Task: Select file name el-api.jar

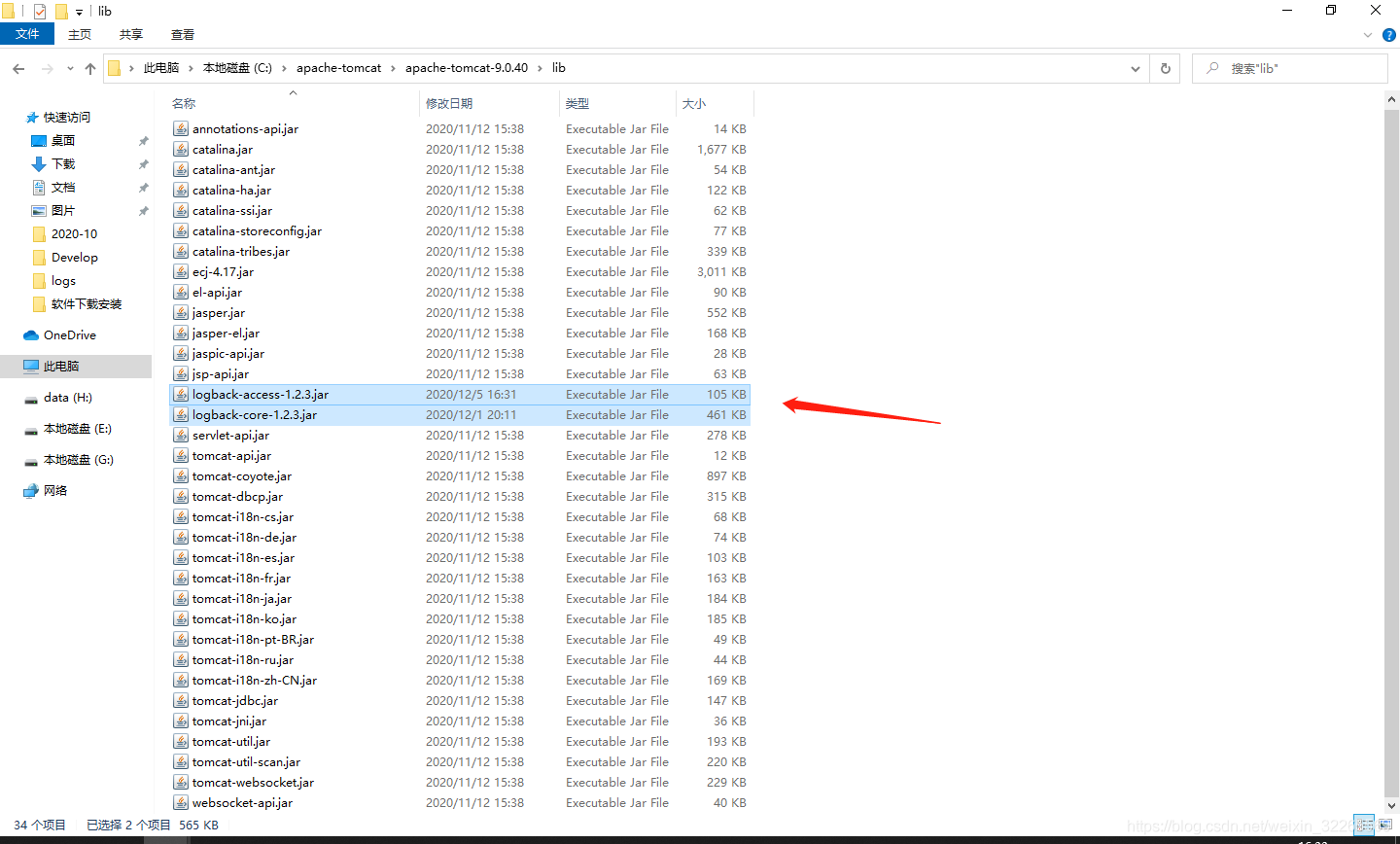Action: pyautogui.click(x=218, y=293)
